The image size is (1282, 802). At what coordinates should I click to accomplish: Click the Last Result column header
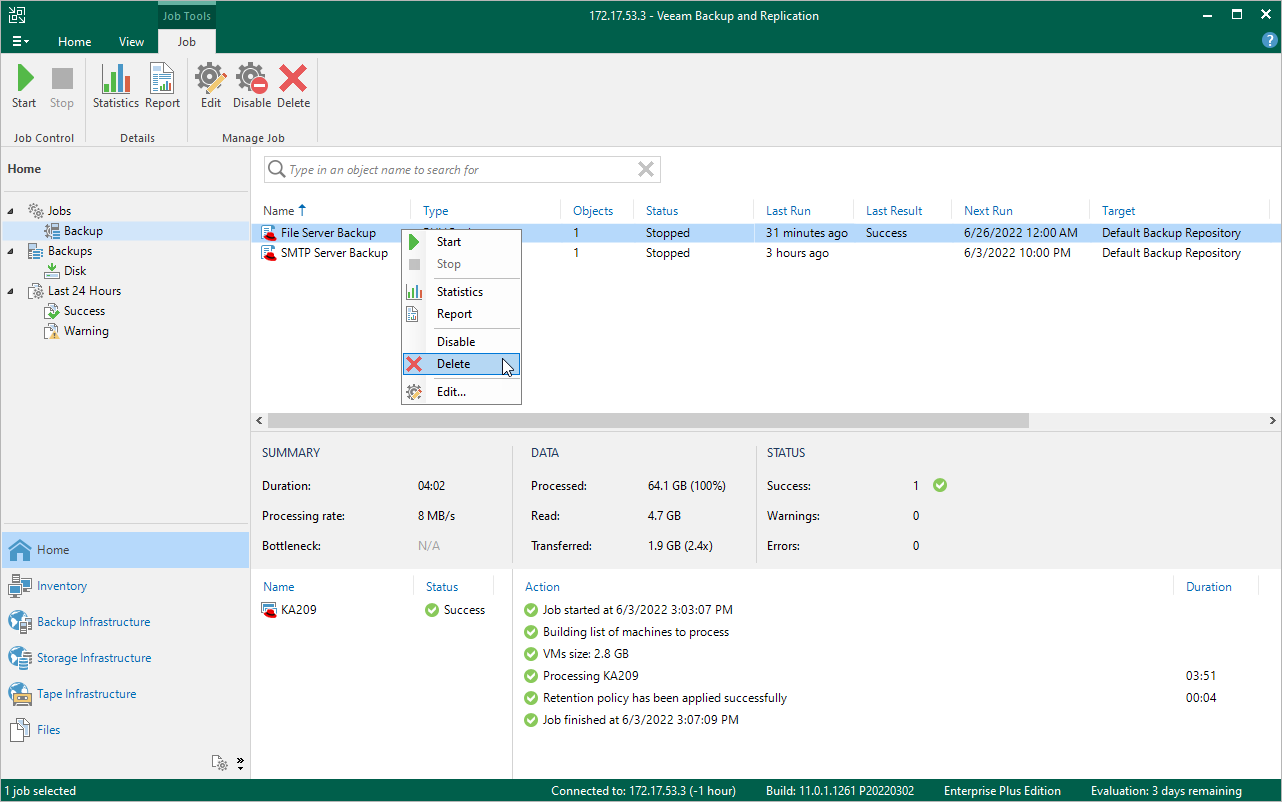point(894,211)
